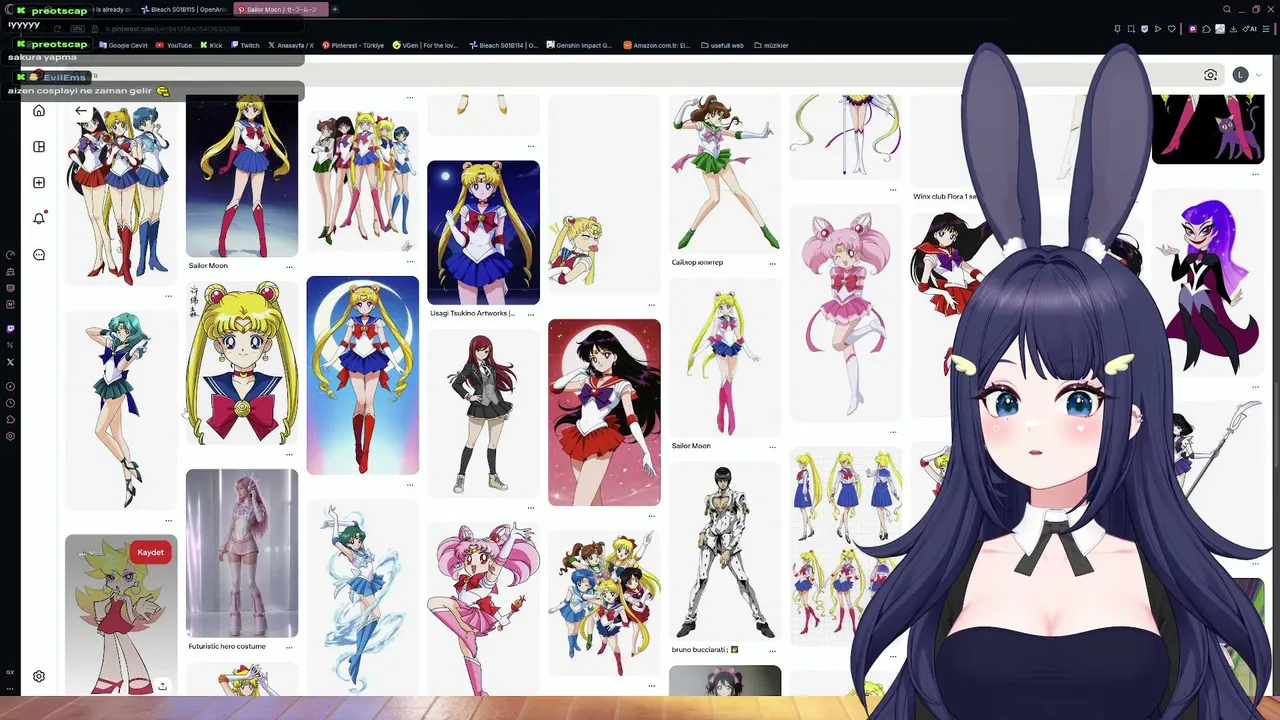The width and height of the screenshot is (1280, 720).
Task: Open the pink Chibiusa winking pin
Action: click(x=846, y=313)
